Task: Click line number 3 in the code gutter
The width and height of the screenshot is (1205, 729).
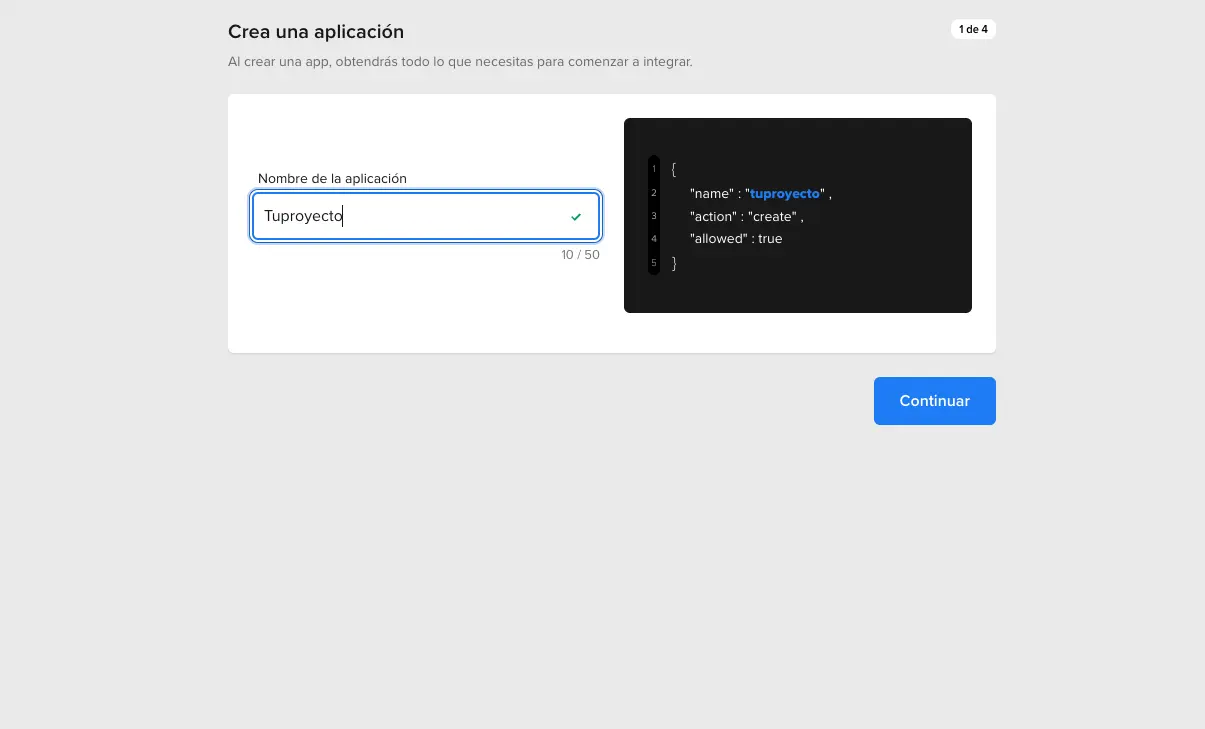Action: click(654, 216)
